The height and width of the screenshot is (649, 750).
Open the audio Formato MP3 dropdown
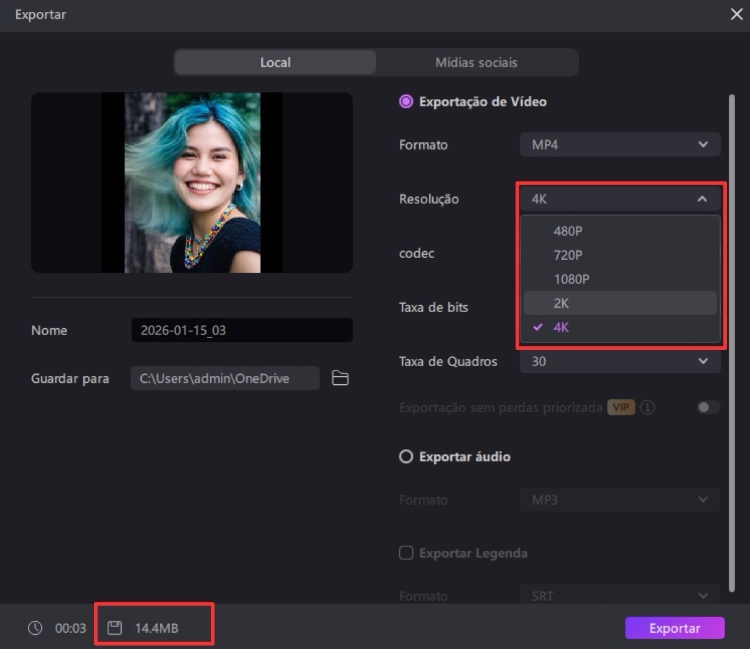tap(620, 500)
